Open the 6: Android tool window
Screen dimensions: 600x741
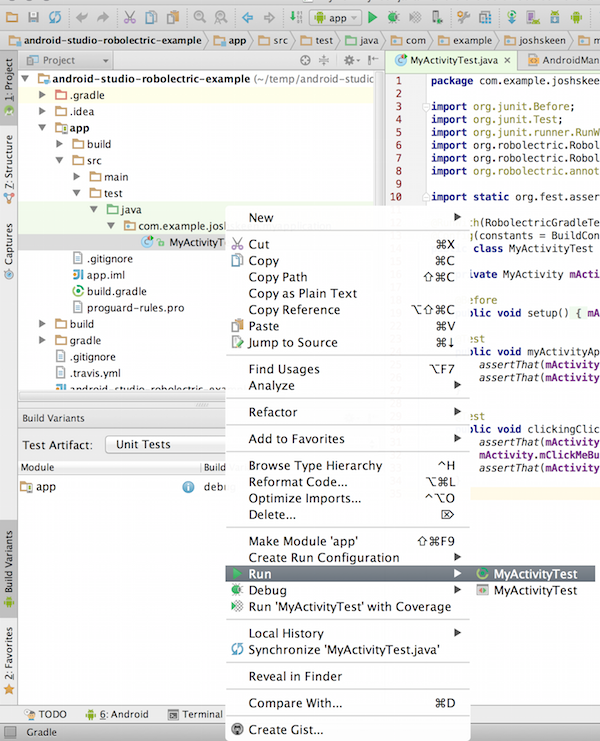pos(117,715)
